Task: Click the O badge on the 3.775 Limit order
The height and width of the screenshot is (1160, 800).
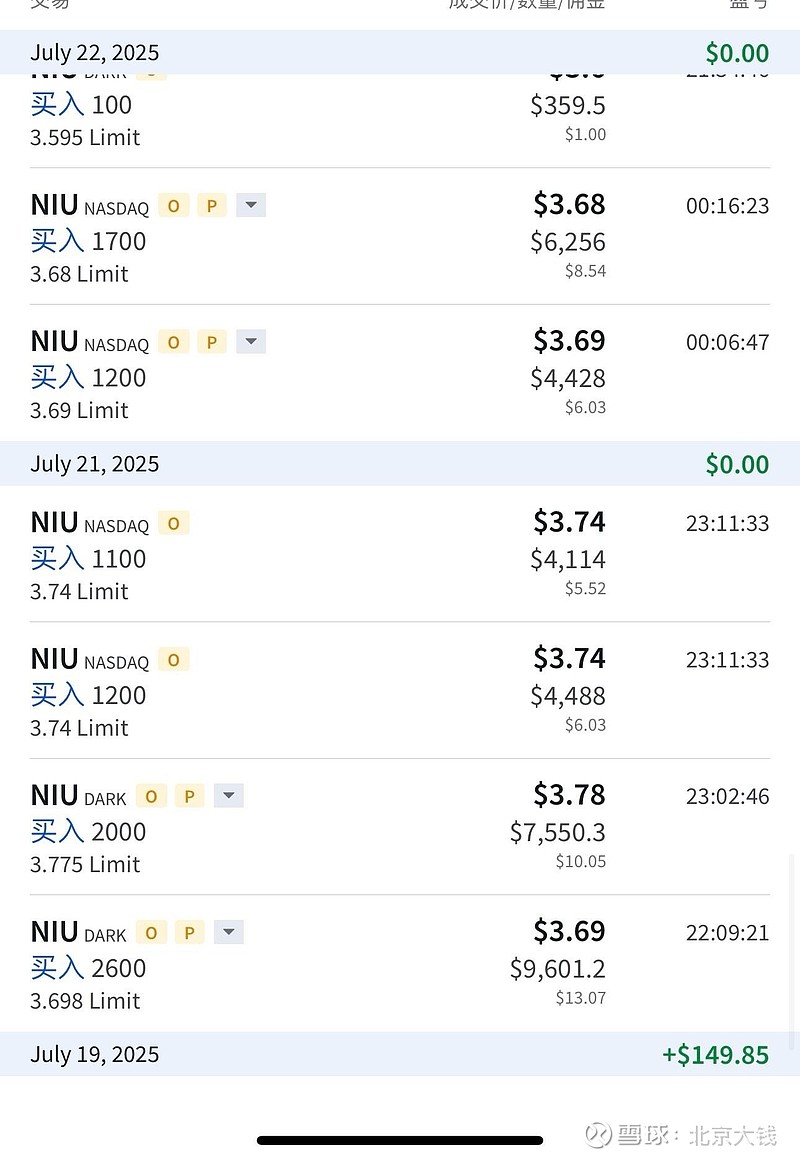Action: (x=151, y=796)
